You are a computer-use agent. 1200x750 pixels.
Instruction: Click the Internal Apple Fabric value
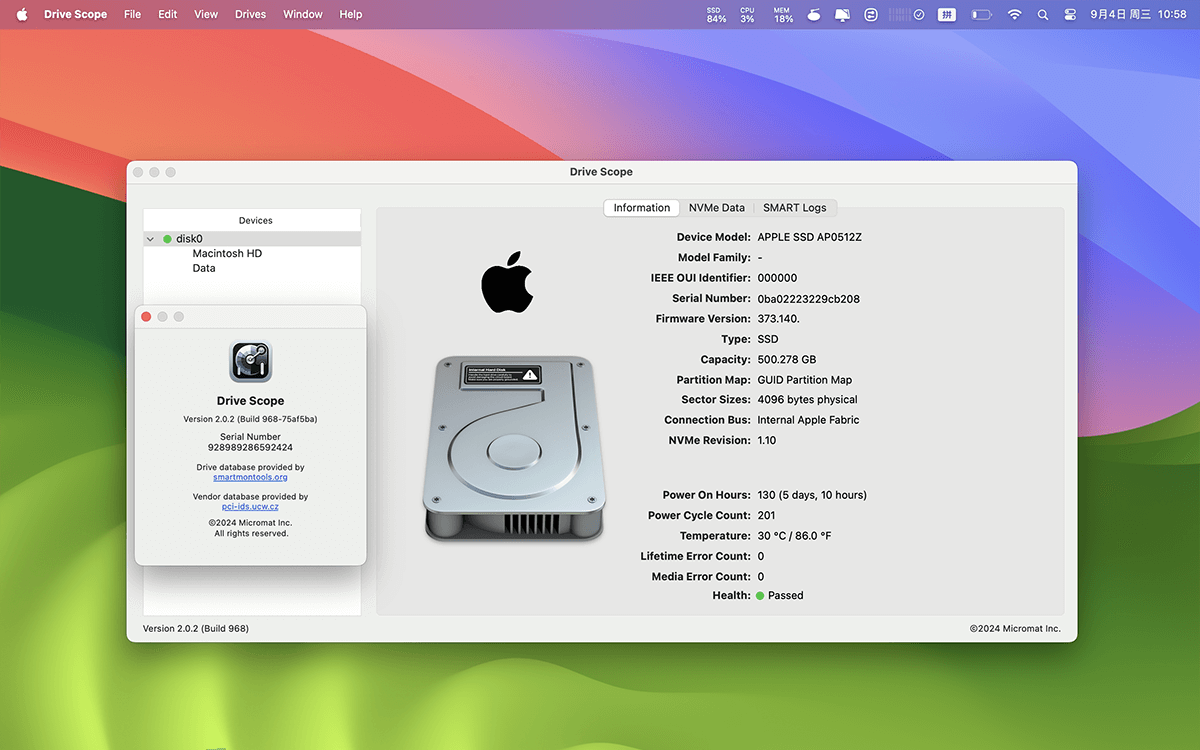pos(808,420)
